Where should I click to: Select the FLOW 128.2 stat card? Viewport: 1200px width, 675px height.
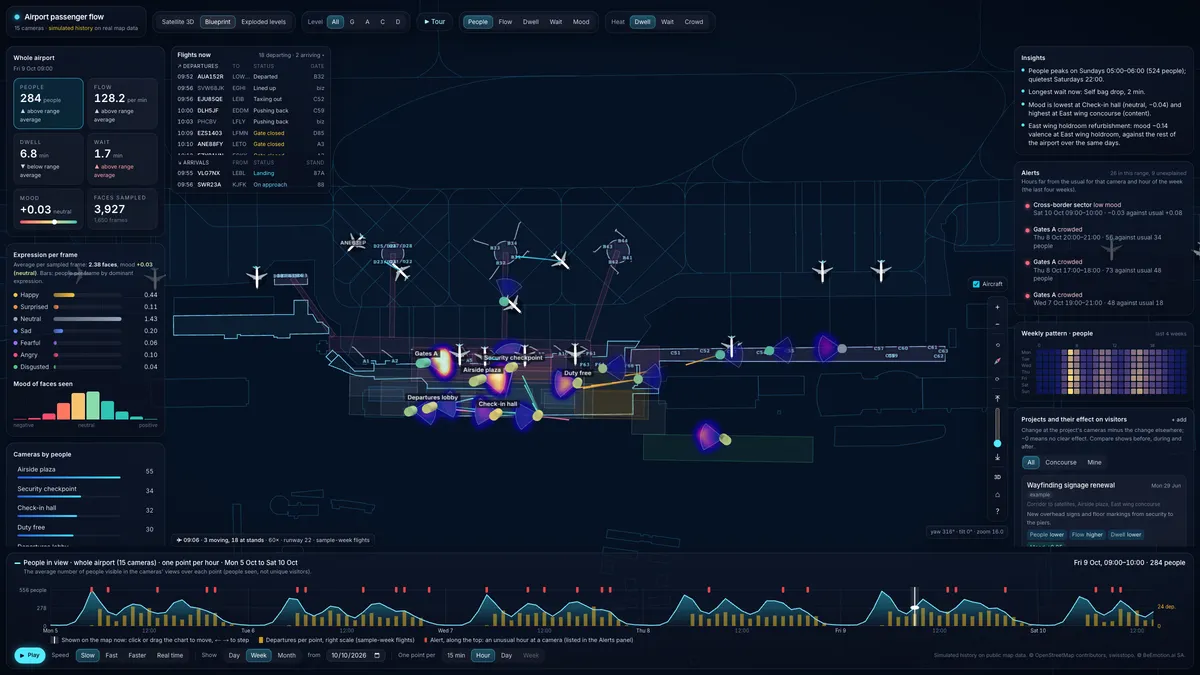123,103
